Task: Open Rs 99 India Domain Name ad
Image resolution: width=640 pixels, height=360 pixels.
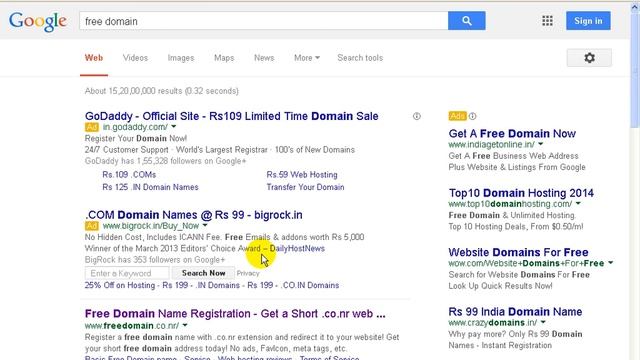Action: click(515, 312)
